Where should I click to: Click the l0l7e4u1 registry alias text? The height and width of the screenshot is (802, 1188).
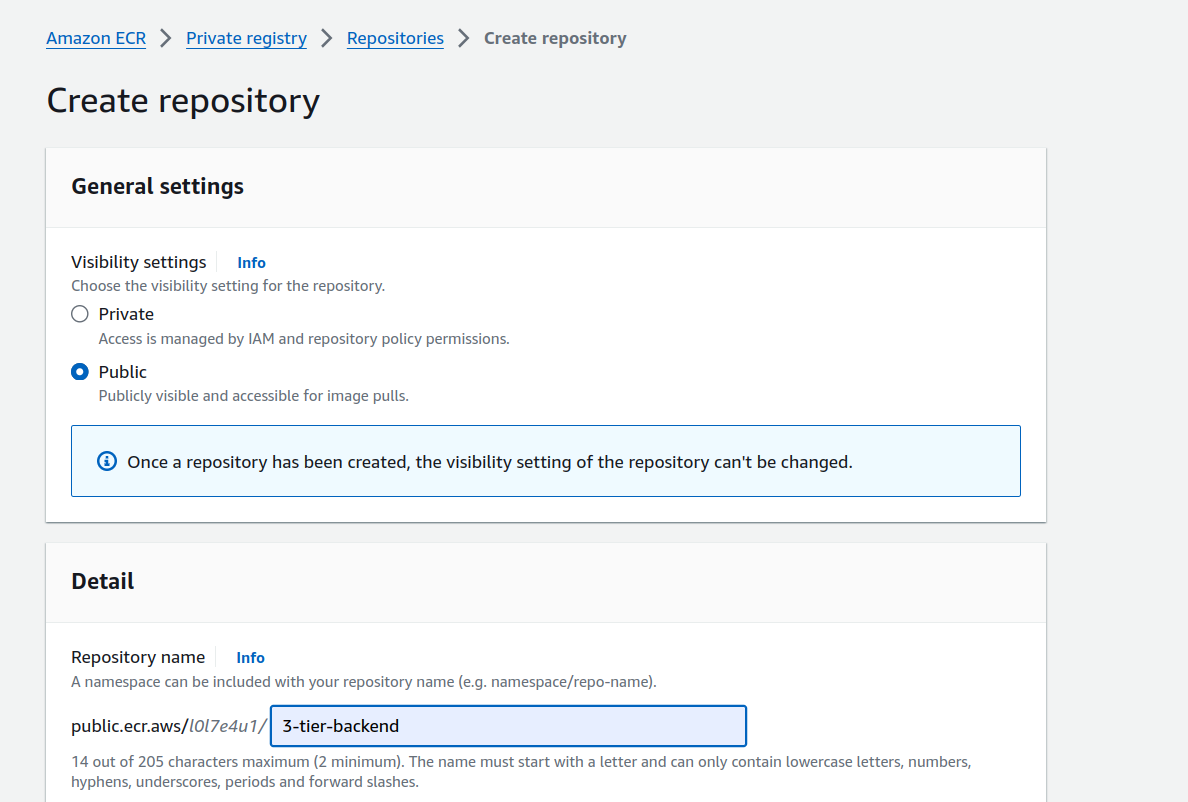coord(227,726)
